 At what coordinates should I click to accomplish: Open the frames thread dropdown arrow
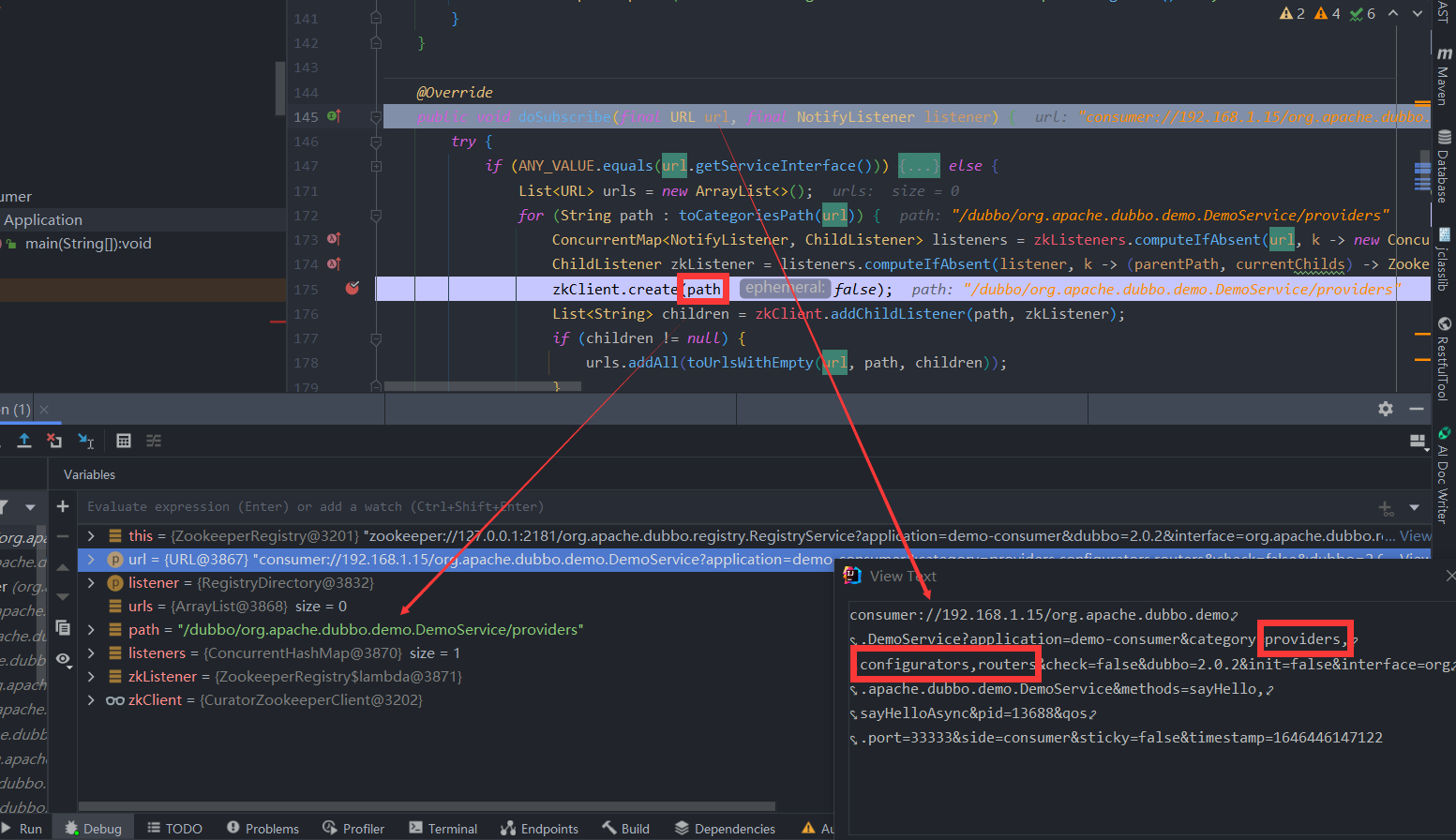point(30,507)
